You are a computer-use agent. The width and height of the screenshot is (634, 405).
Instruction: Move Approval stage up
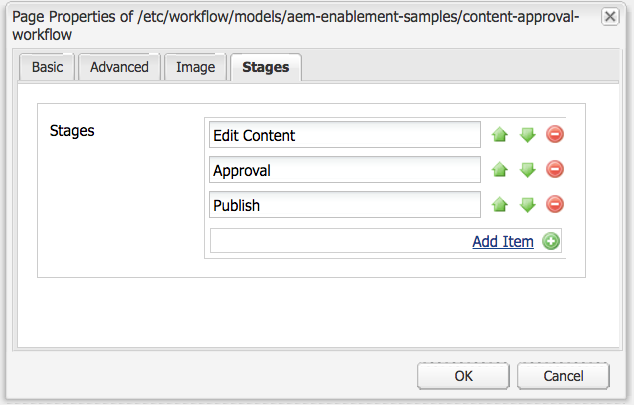click(500, 170)
